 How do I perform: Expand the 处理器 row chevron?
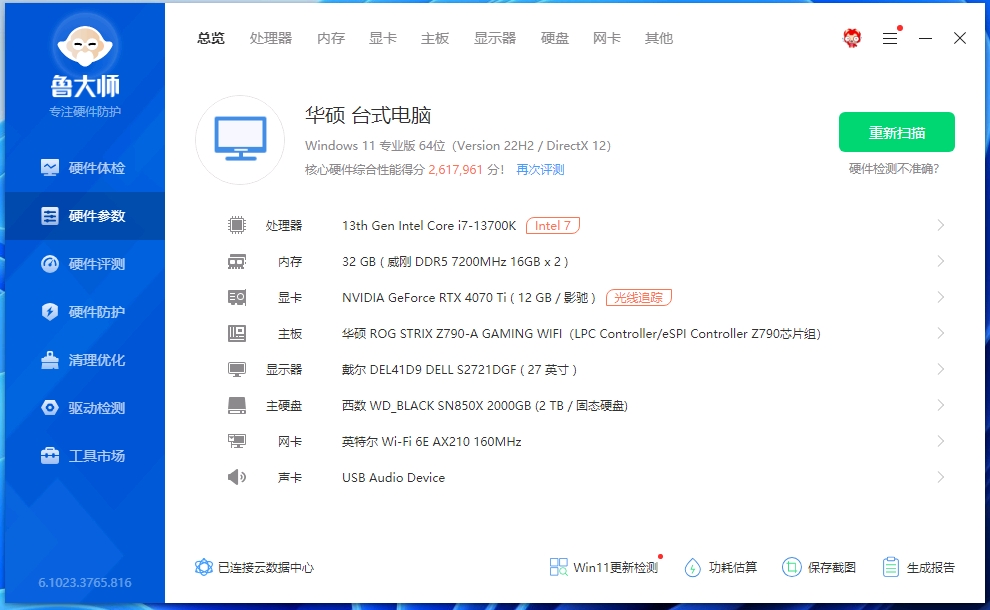tap(941, 225)
